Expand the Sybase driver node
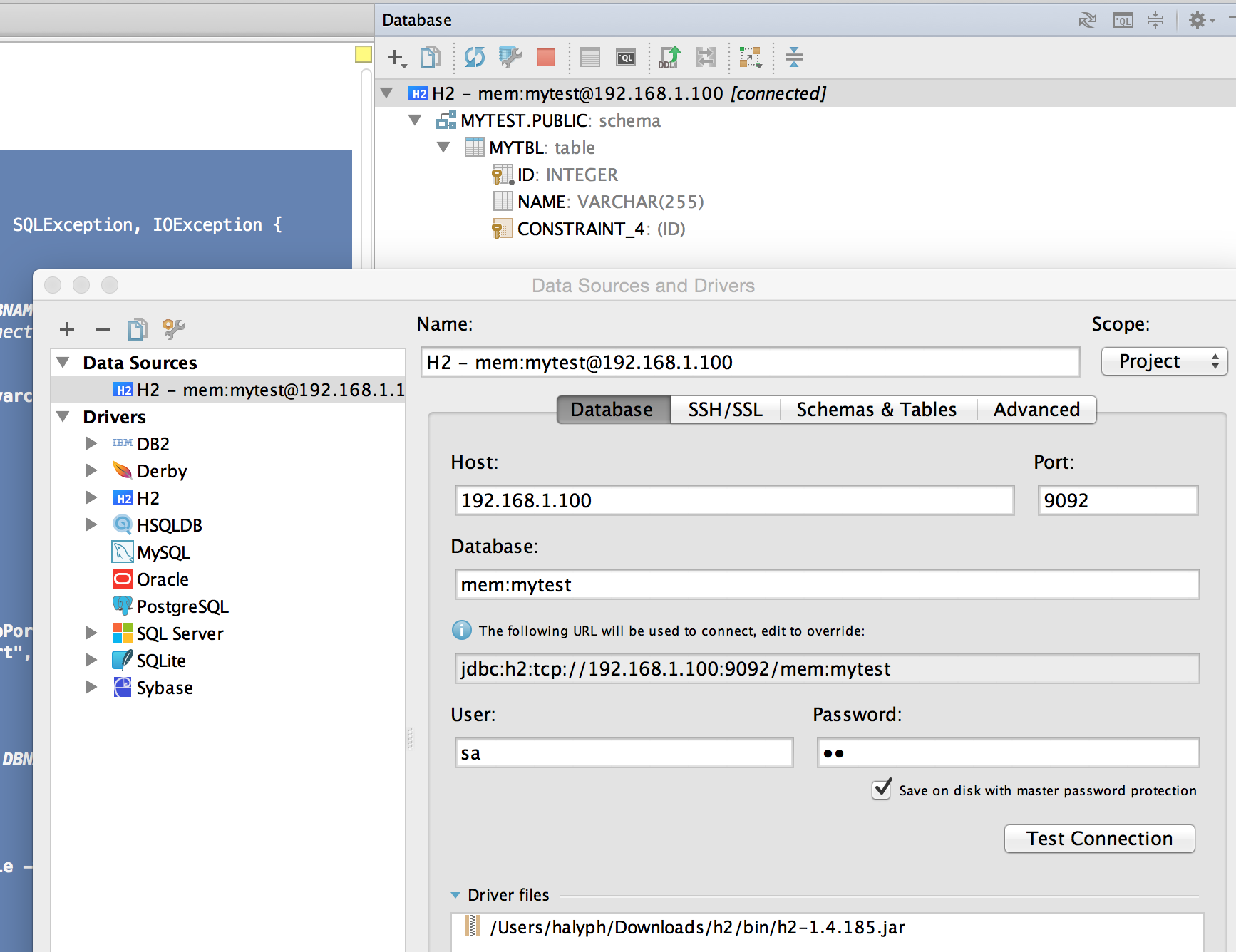This screenshot has height=952, width=1236. click(x=91, y=687)
